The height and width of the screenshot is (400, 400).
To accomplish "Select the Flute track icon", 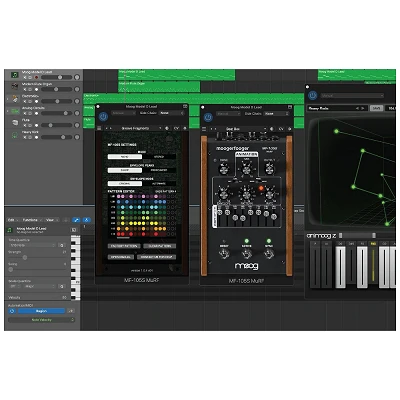I will click(x=15, y=123).
